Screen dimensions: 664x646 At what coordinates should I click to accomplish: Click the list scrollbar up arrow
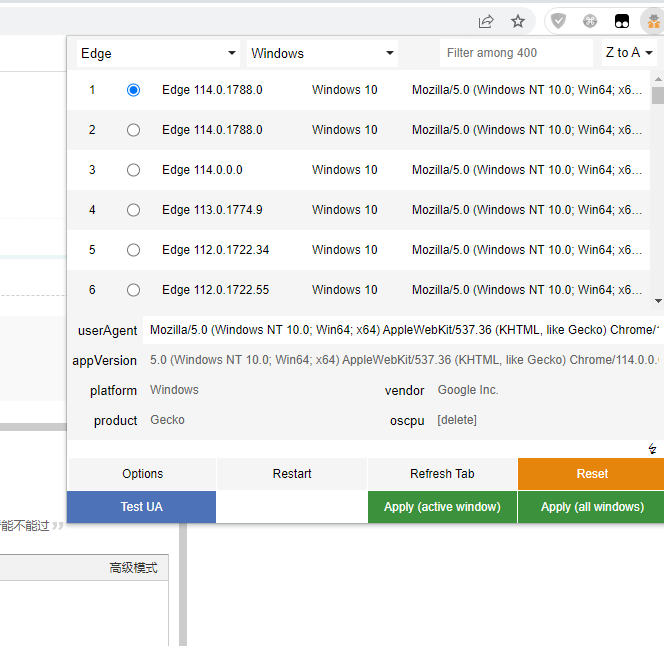(x=658, y=79)
